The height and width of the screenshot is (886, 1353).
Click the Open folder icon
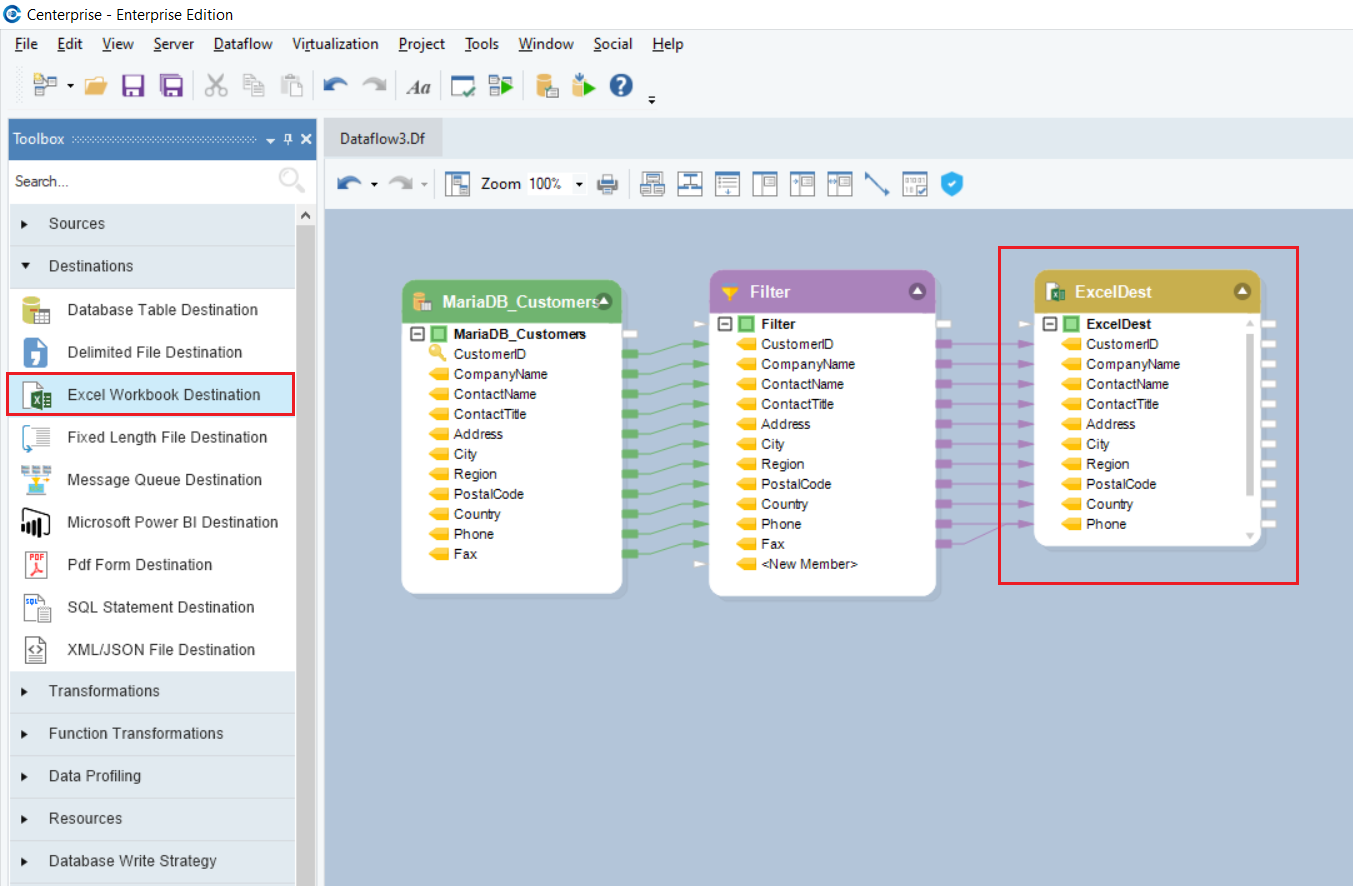pos(96,86)
